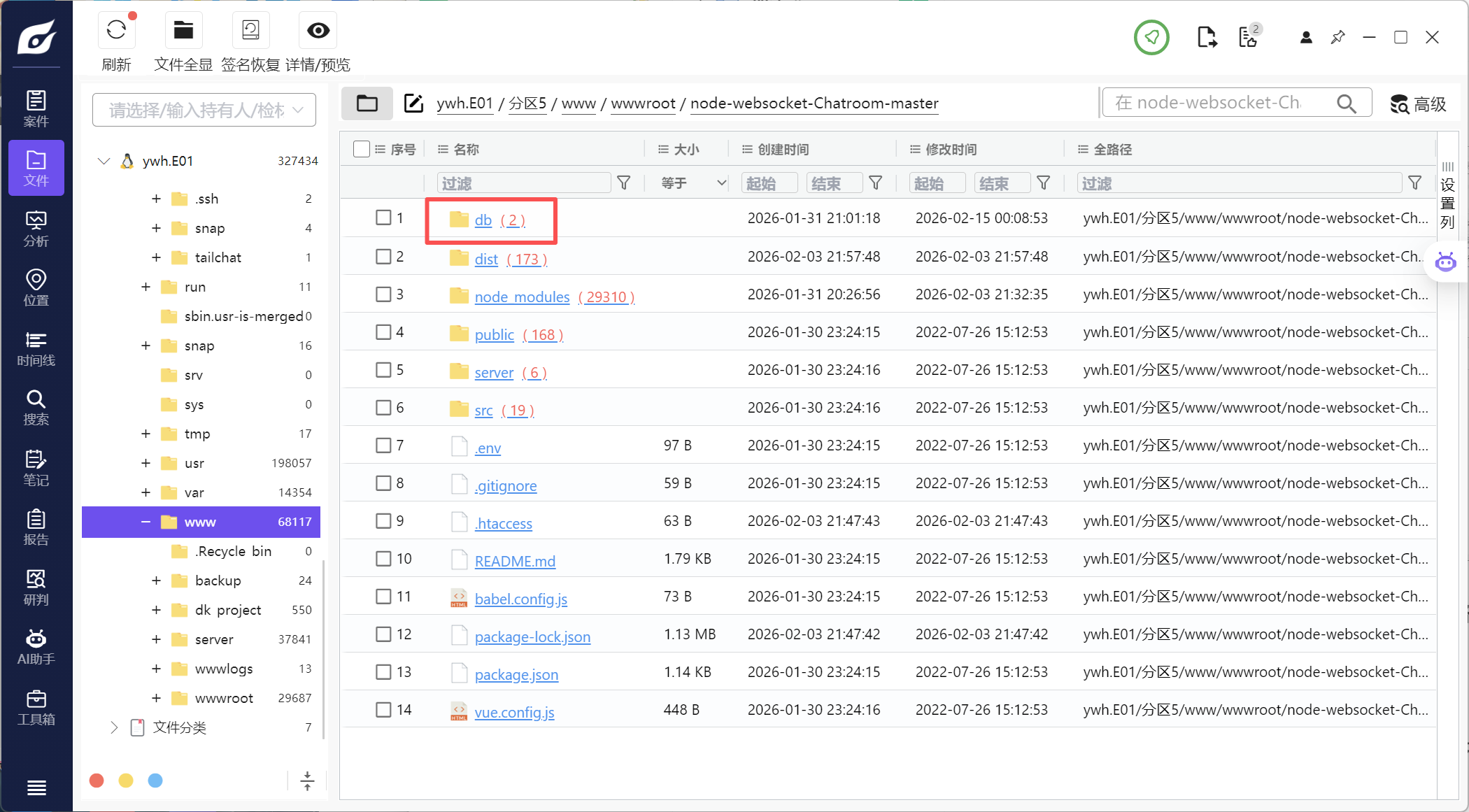Expand the usr folder in tree
Screen dimensions: 1469x812
pyautogui.click(x=146, y=463)
